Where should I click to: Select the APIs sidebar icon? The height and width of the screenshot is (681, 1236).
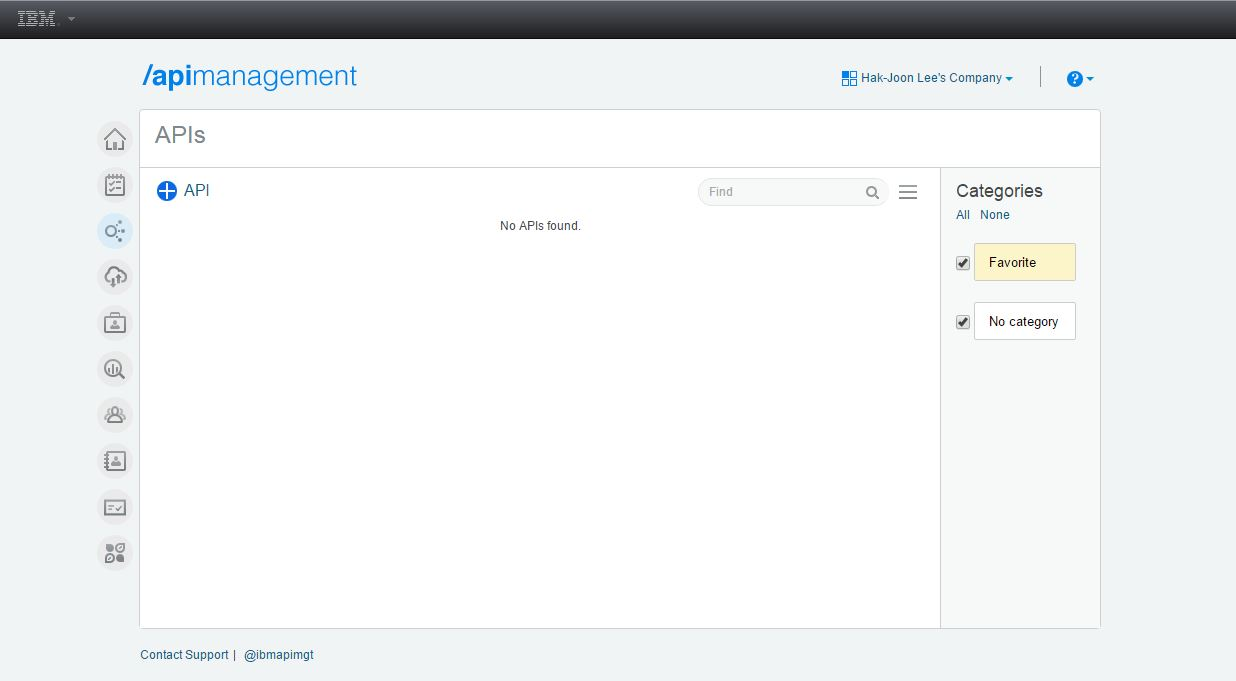pyautogui.click(x=115, y=231)
